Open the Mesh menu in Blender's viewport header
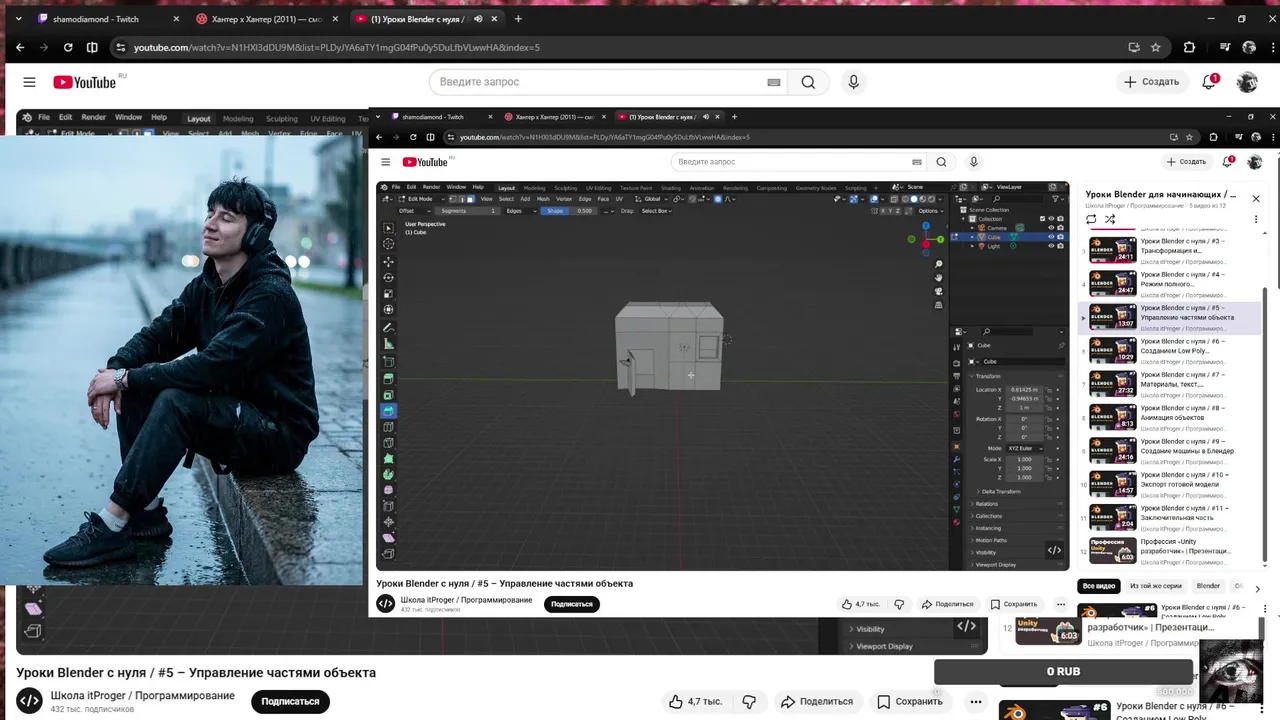Screen dimensions: 1280x720 (543, 199)
